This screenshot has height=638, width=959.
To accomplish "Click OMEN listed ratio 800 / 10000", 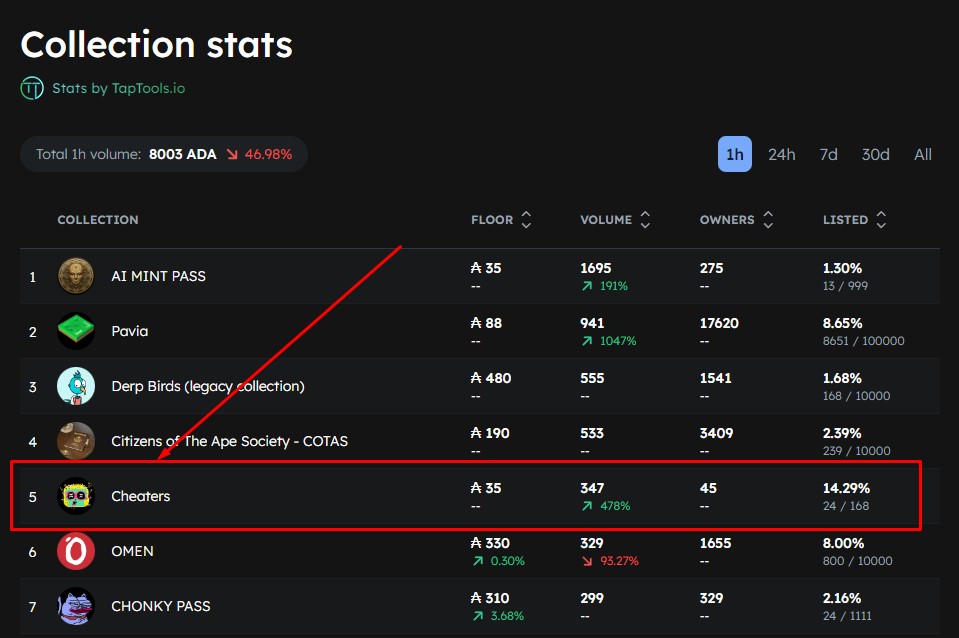I will point(857,561).
